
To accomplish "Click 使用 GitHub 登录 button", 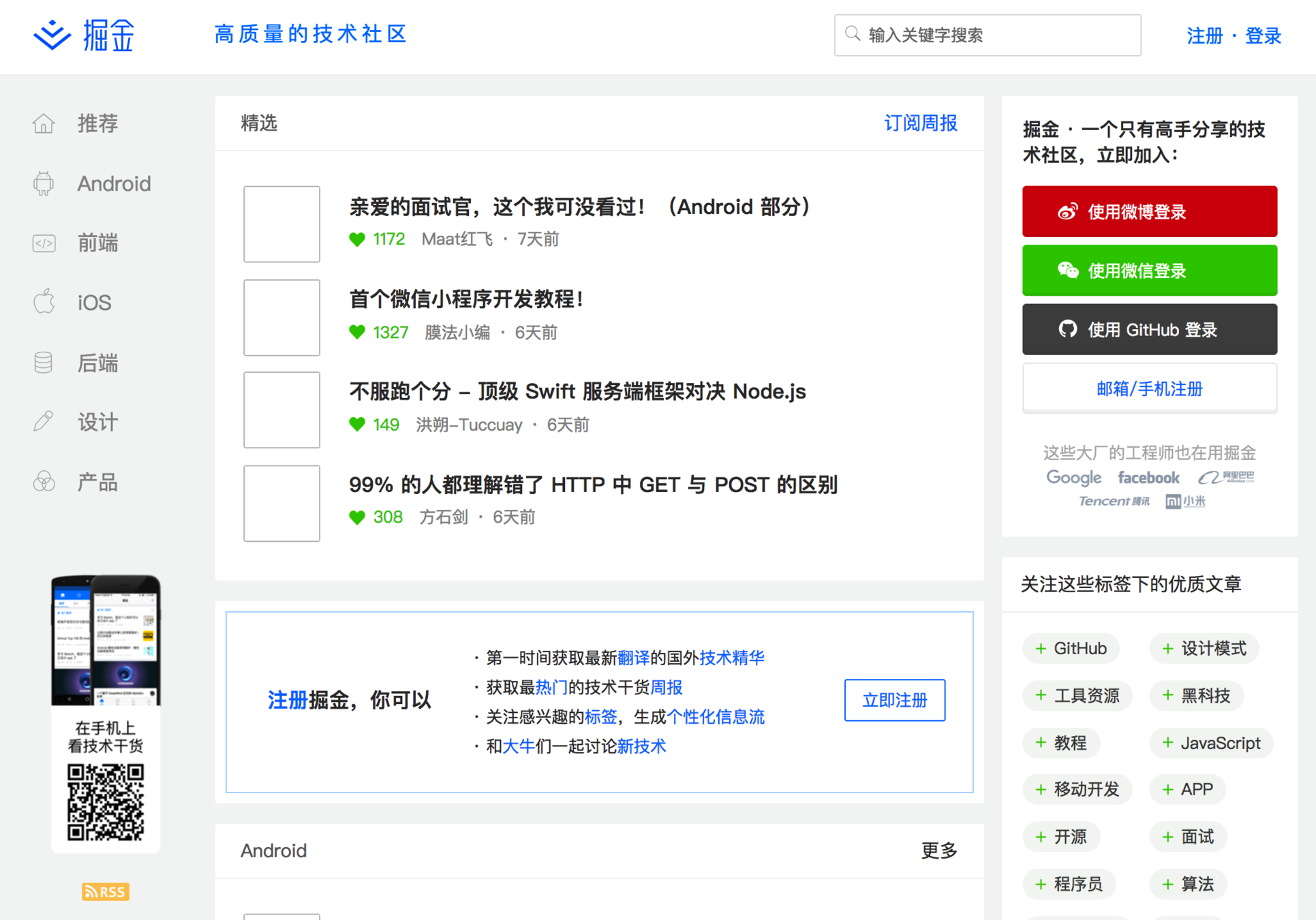I will pos(1149,330).
